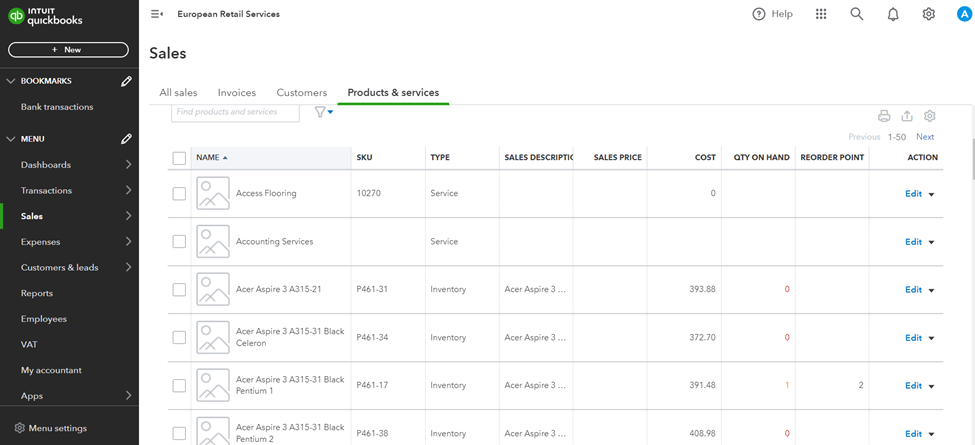Viewport: 975px width, 445px height.
Task: Open the filter dropdown
Action: (x=323, y=112)
